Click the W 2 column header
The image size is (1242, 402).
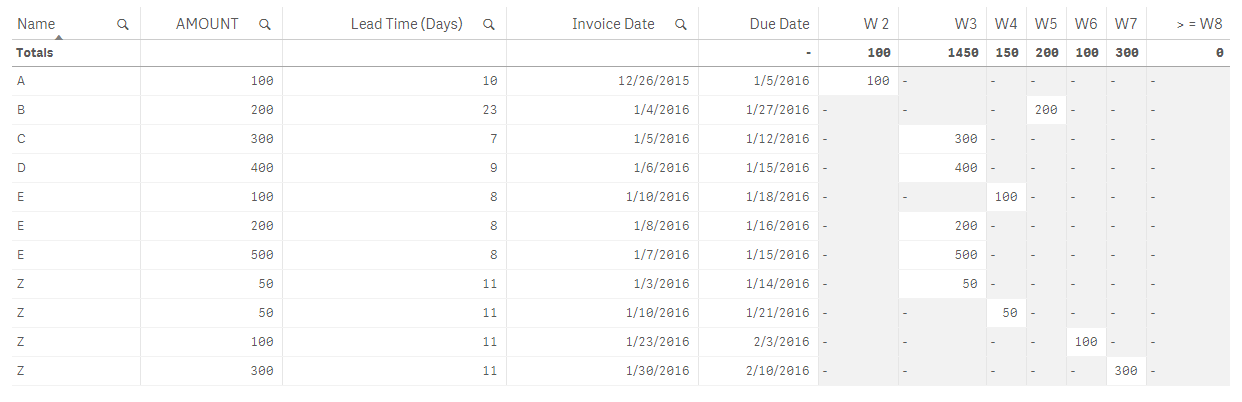tap(876, 24)
